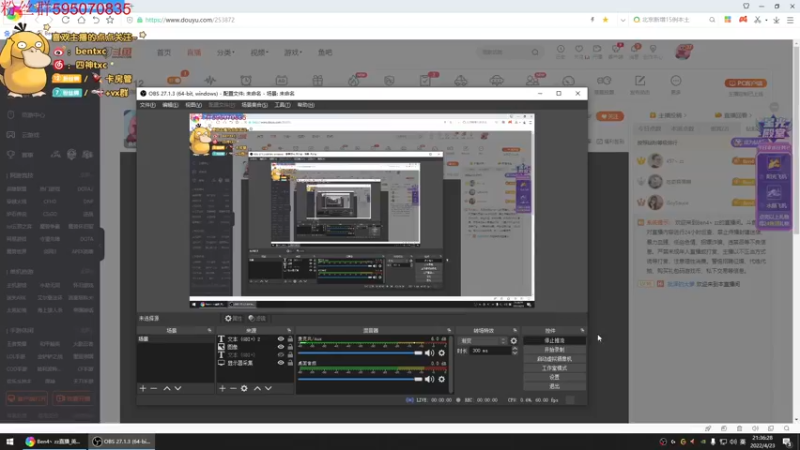The height and width of the screenshot is (450, 800).
Task: Mute the 桌面音频 speaker icon
Action: click(430, 379)
